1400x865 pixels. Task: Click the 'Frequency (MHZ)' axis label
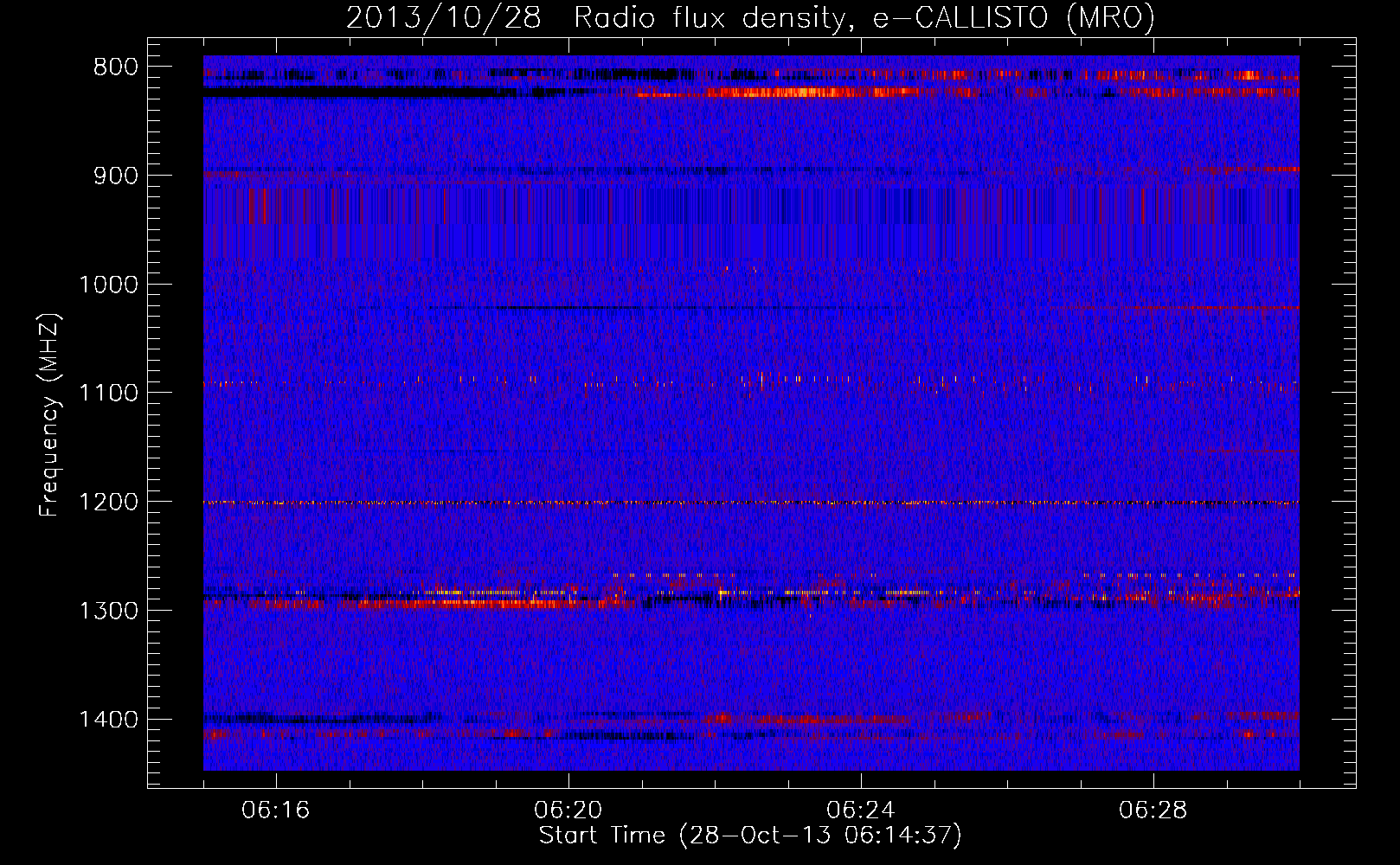(x=50, y=415)
